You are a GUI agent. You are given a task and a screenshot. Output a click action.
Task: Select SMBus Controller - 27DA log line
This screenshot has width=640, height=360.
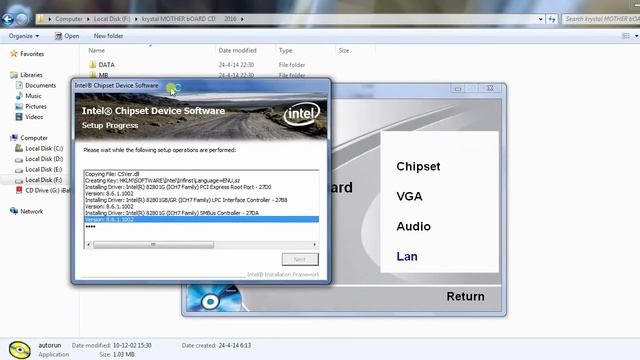(x=172, y=213)
